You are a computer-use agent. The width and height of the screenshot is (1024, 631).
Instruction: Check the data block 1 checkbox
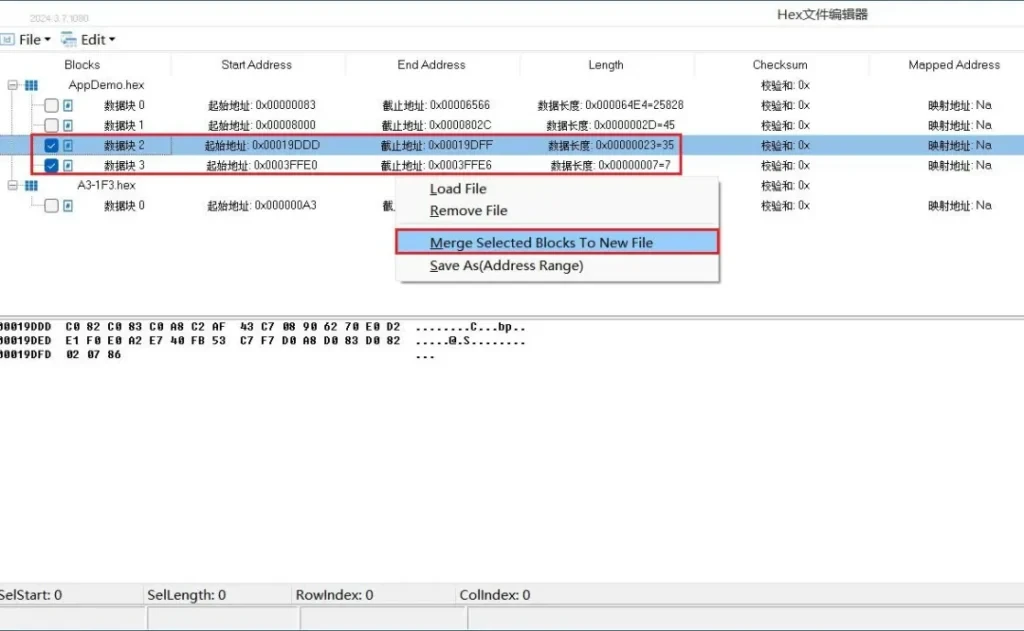pos(51,126)
